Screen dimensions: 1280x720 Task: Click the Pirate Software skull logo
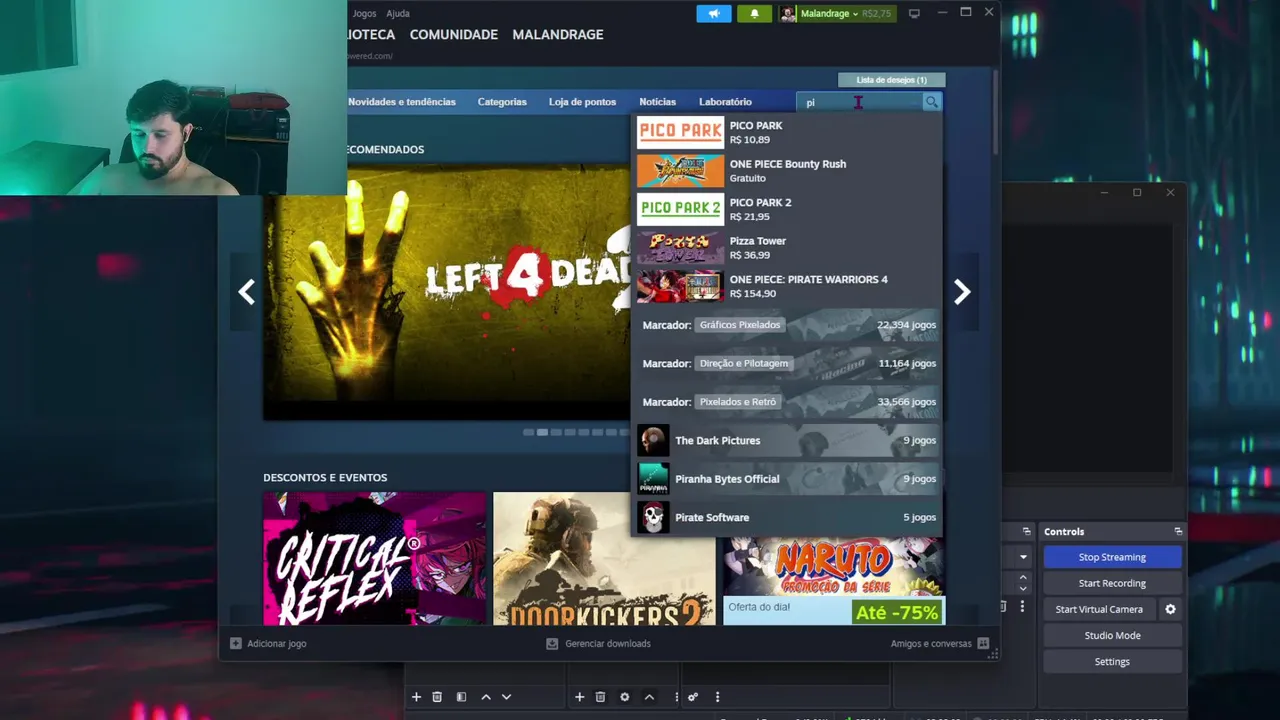(x=653, y=517)
